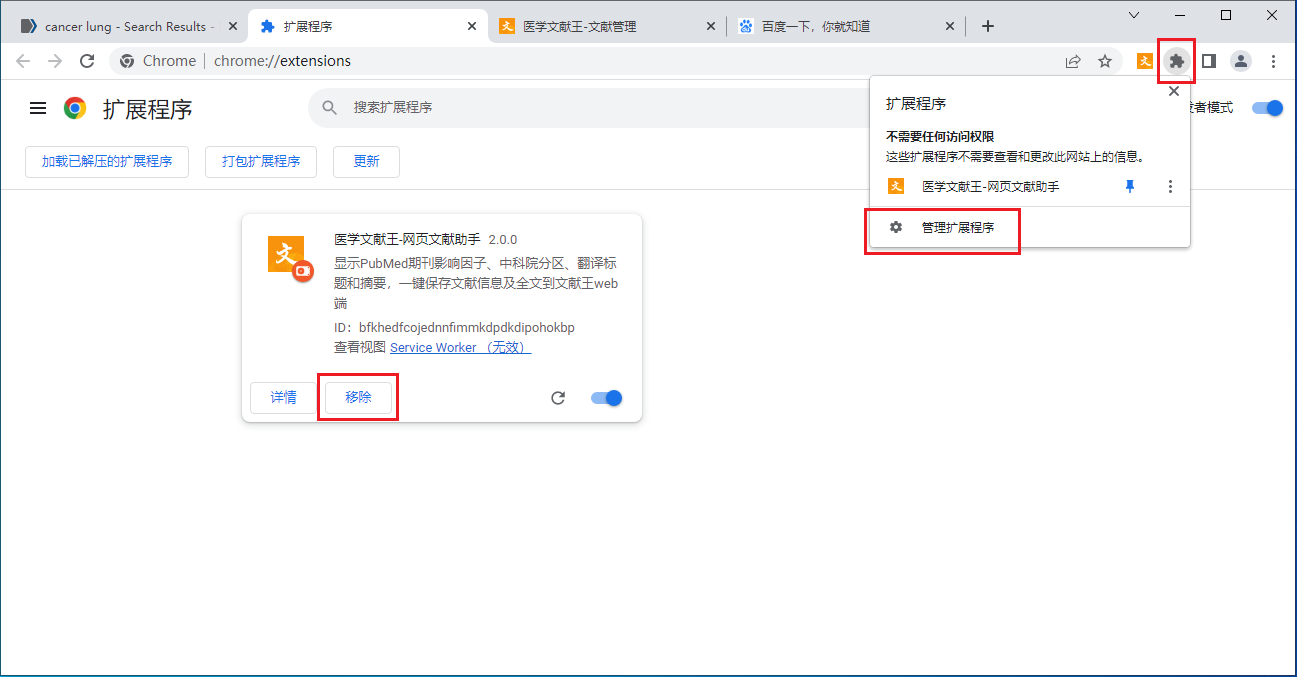The image size is (1297, 677).
Task: Click the 移除 button
Action: (x=358, y=397)
